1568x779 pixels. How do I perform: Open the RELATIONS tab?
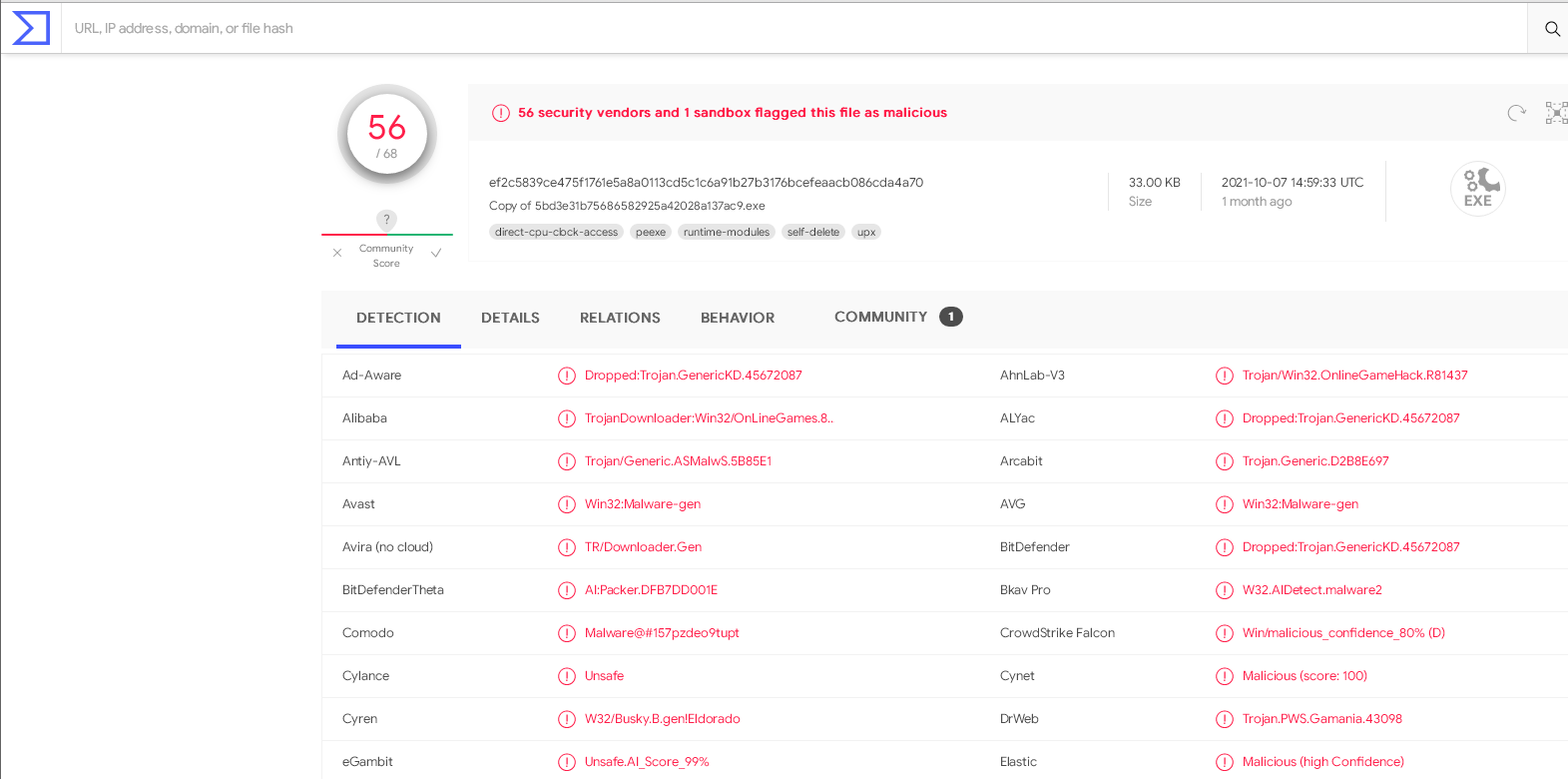620,318
